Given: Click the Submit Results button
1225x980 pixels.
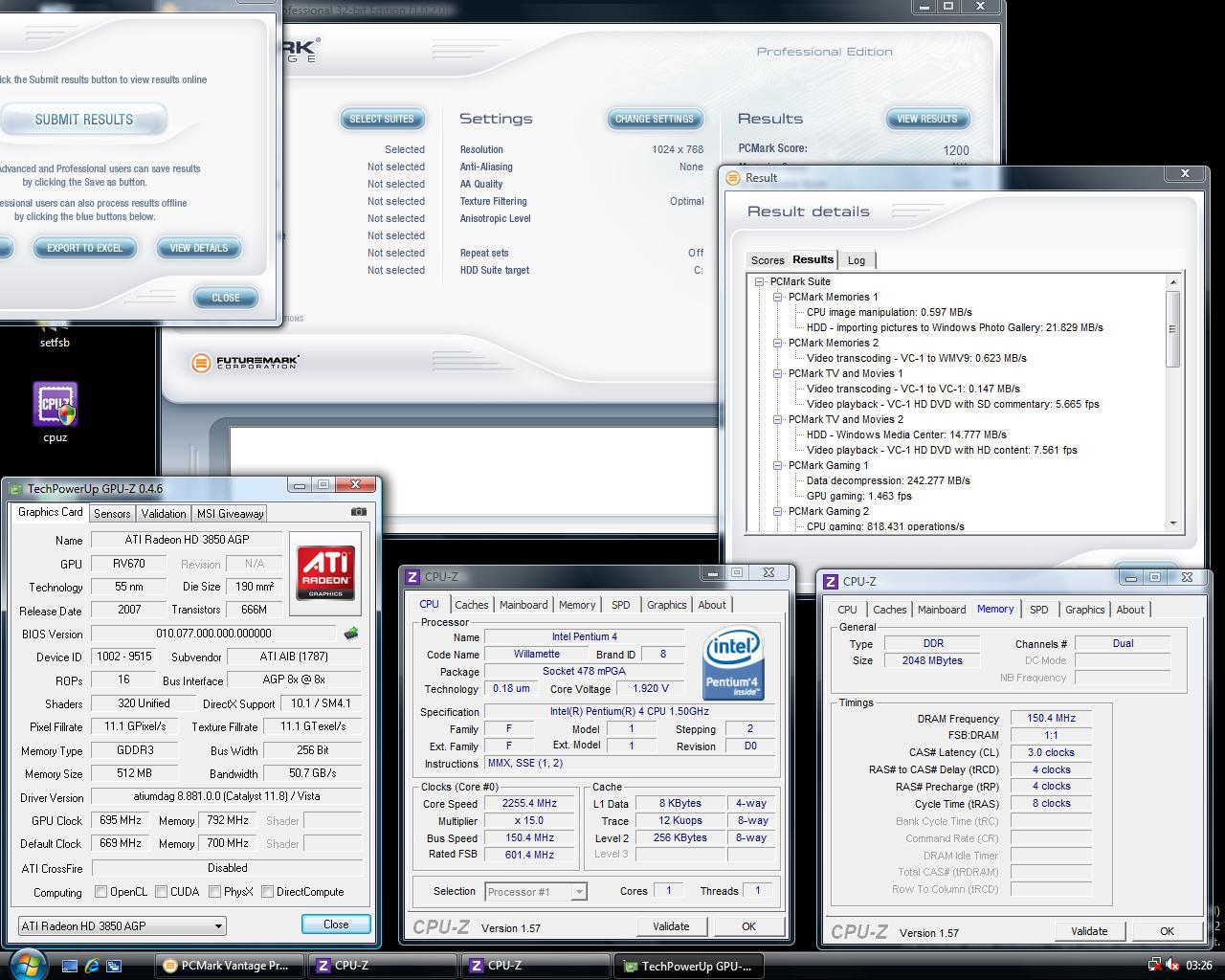Looking at the screenshot, I should [x=83, y=120].
